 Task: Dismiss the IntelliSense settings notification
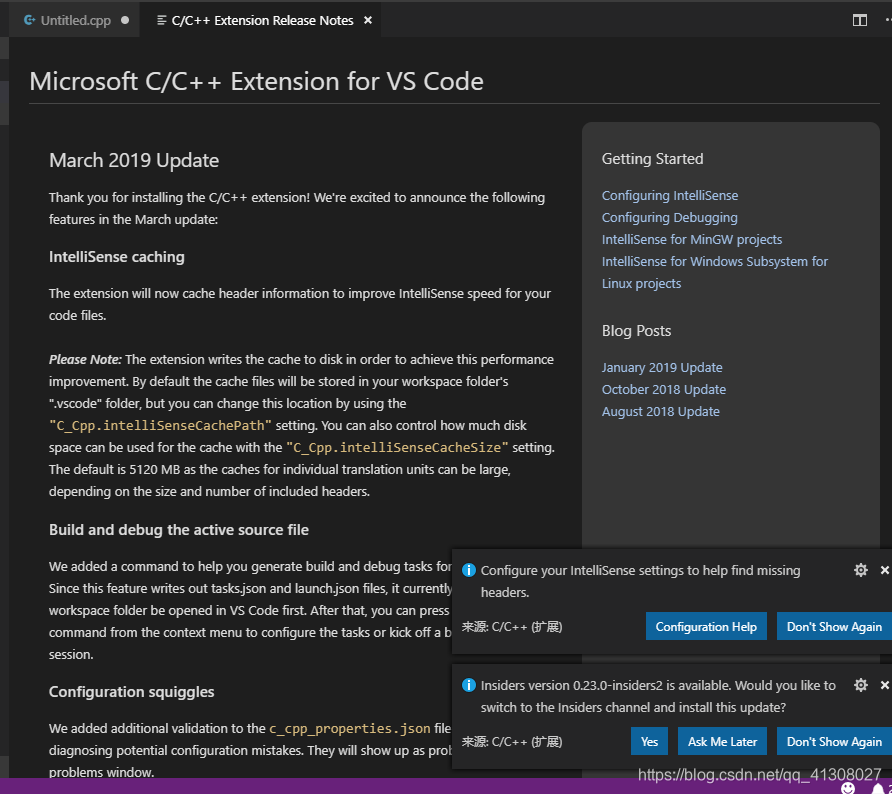(x=885, y=570)
